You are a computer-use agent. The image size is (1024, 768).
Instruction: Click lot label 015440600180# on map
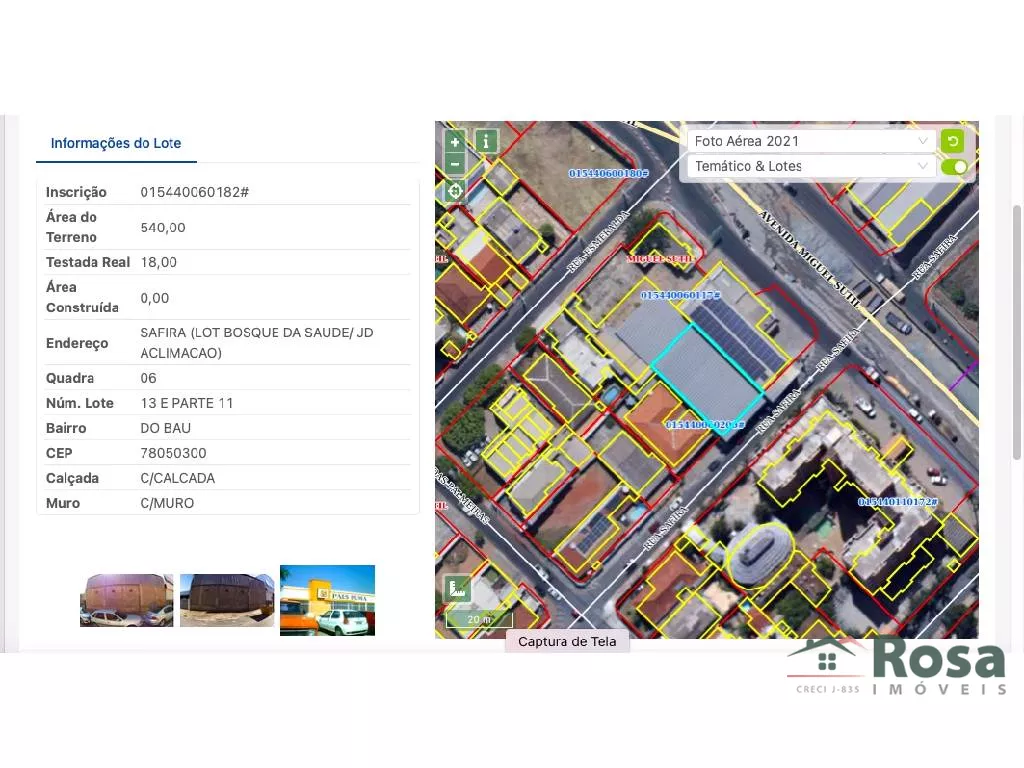point(608,173)
